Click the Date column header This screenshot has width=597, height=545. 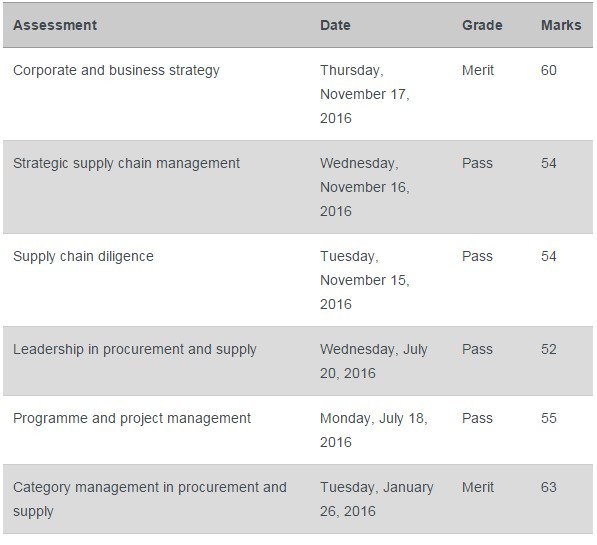[335, 25]
